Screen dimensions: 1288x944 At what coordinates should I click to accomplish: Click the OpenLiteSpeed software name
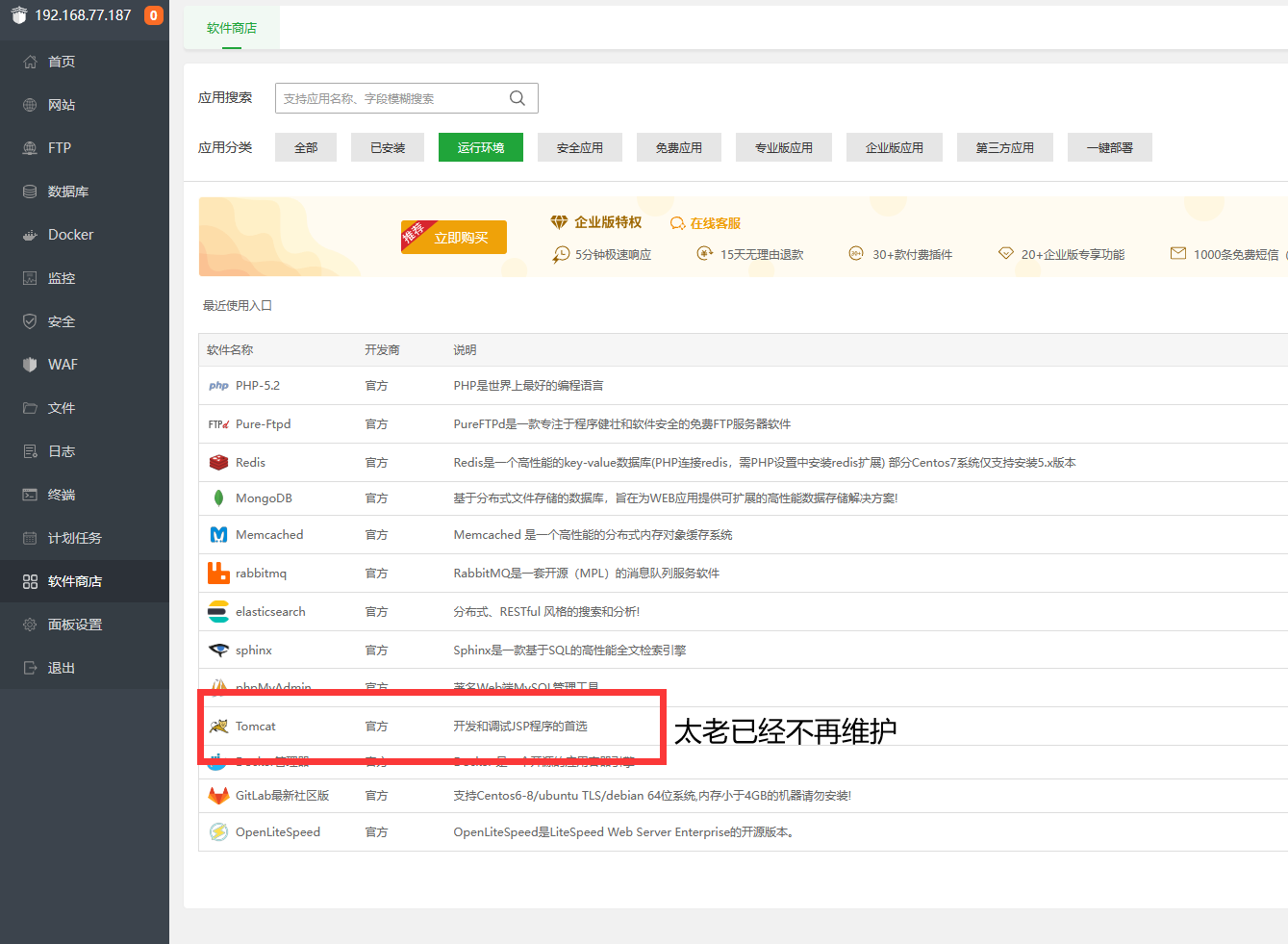[x=278, y=832]
